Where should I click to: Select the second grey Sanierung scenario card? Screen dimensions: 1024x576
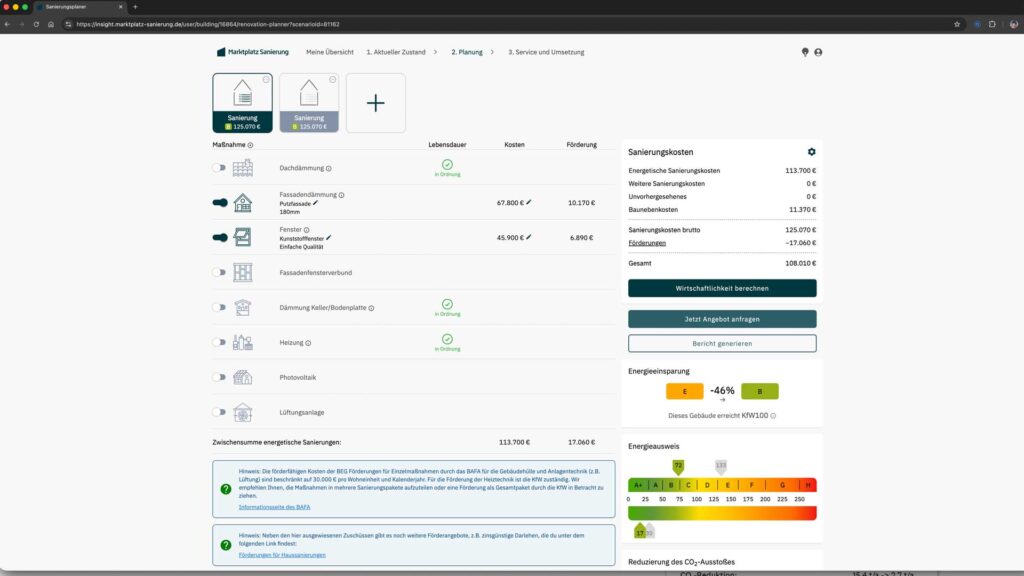click(x=309, y=103)
